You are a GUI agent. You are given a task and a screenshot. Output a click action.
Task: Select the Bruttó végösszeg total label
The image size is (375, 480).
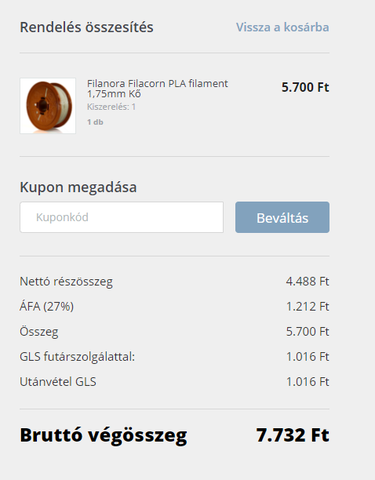pos(103,435)
